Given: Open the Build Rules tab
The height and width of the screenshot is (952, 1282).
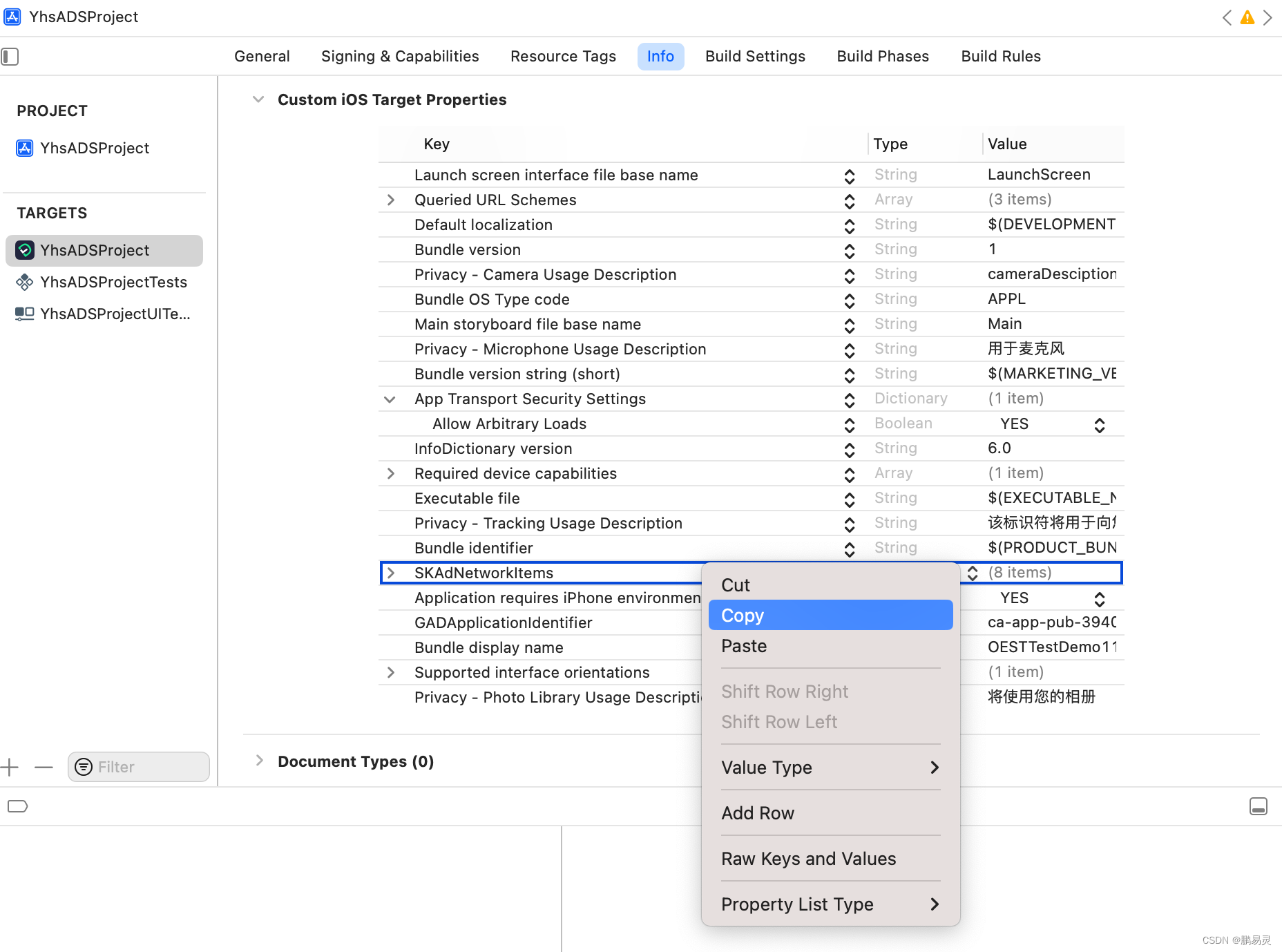Looking at the screenshot, I should [x=1001, y=56].
